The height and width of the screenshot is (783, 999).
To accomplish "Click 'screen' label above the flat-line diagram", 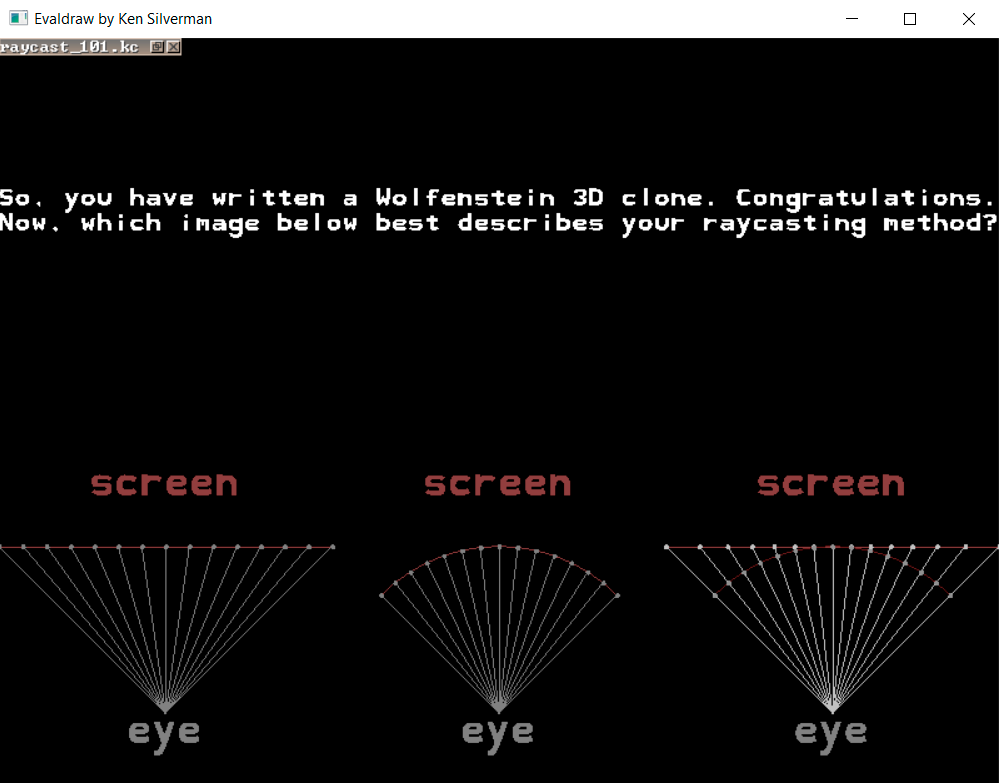I will 165,484.
